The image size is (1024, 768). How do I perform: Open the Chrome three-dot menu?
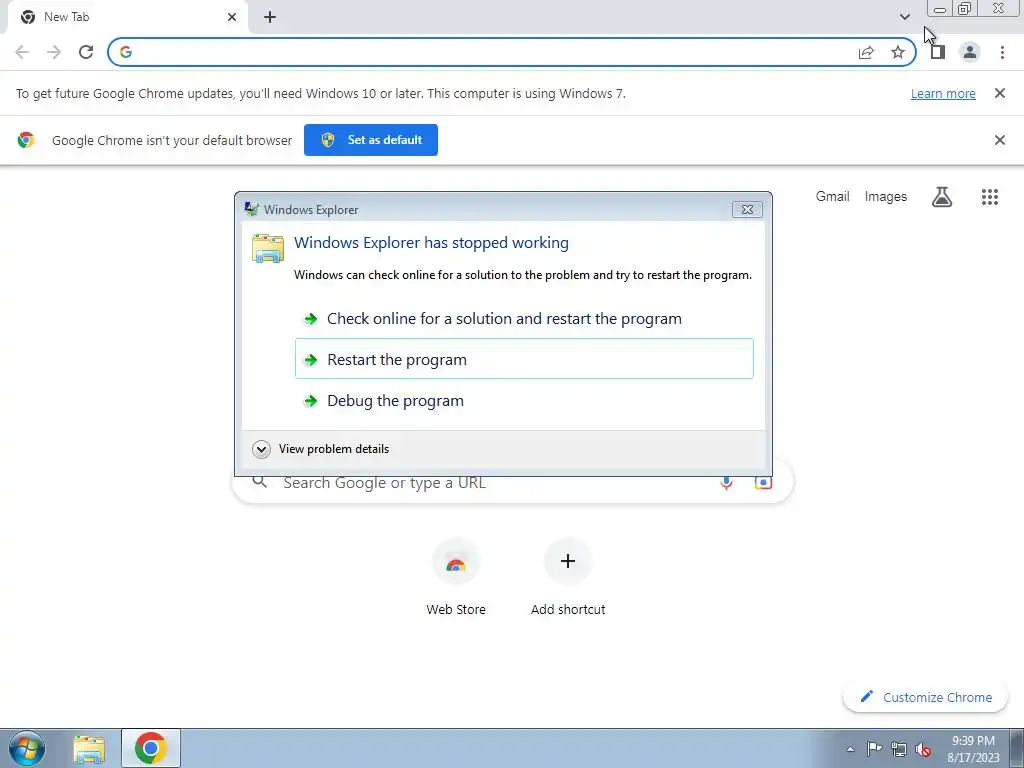[1002, 52]
